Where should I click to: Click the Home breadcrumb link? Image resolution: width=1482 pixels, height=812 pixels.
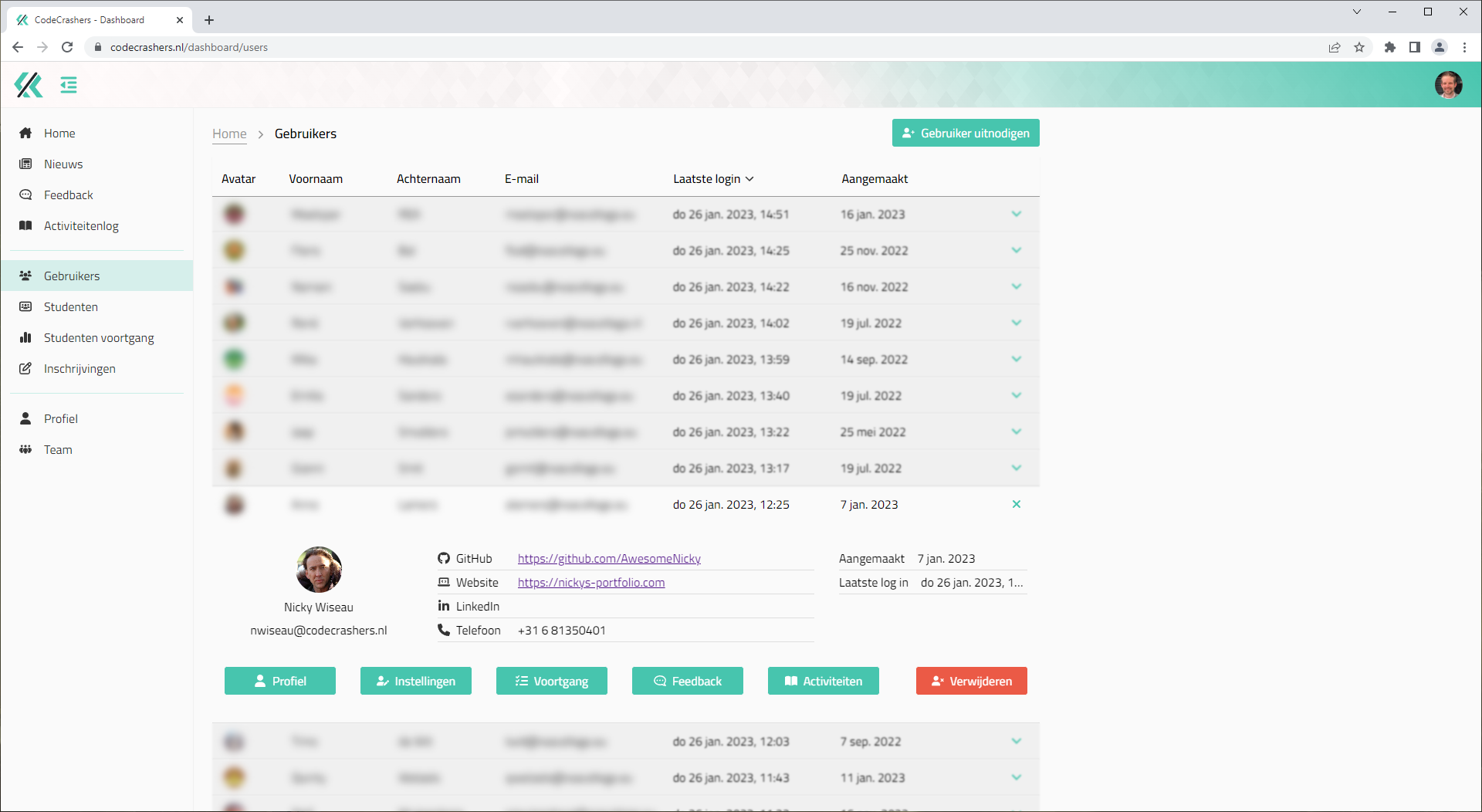pos(229,134)
